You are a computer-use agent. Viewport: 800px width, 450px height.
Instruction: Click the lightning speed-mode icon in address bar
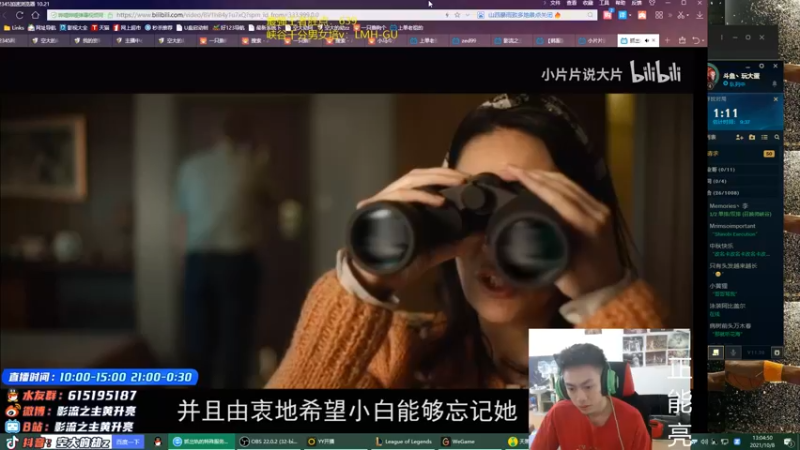click(447, 15)
